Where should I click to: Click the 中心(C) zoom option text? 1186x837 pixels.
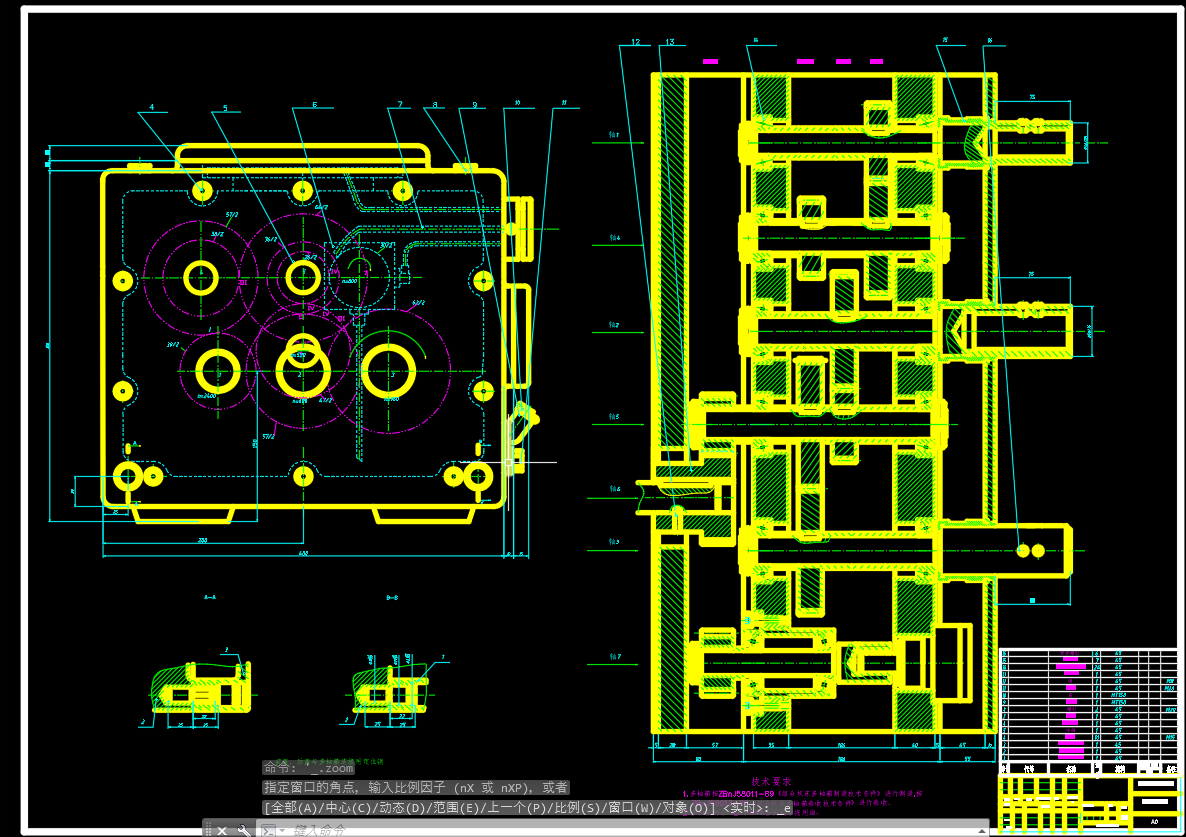pos(349,808)
